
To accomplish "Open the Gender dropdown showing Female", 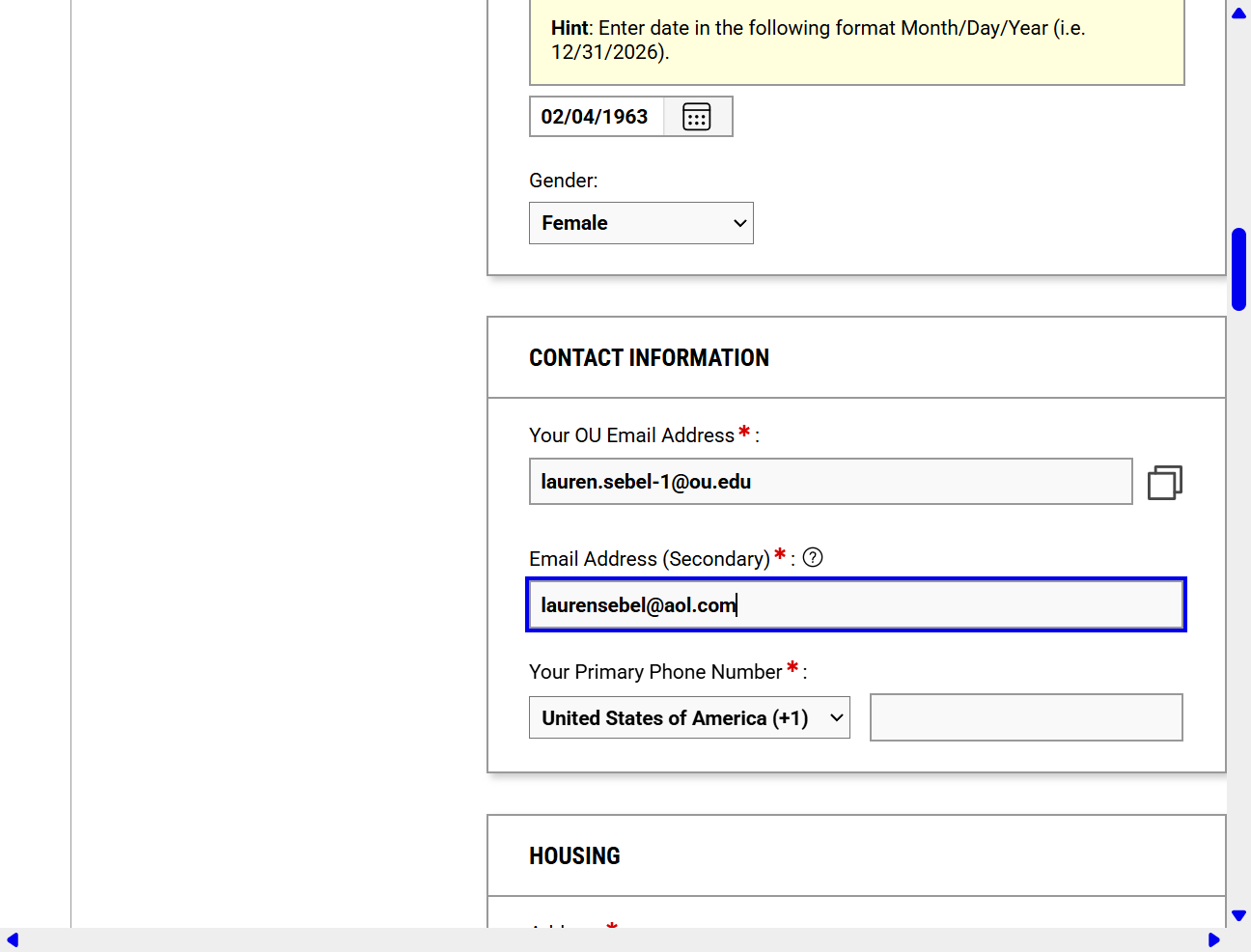I will pos(641,223).
